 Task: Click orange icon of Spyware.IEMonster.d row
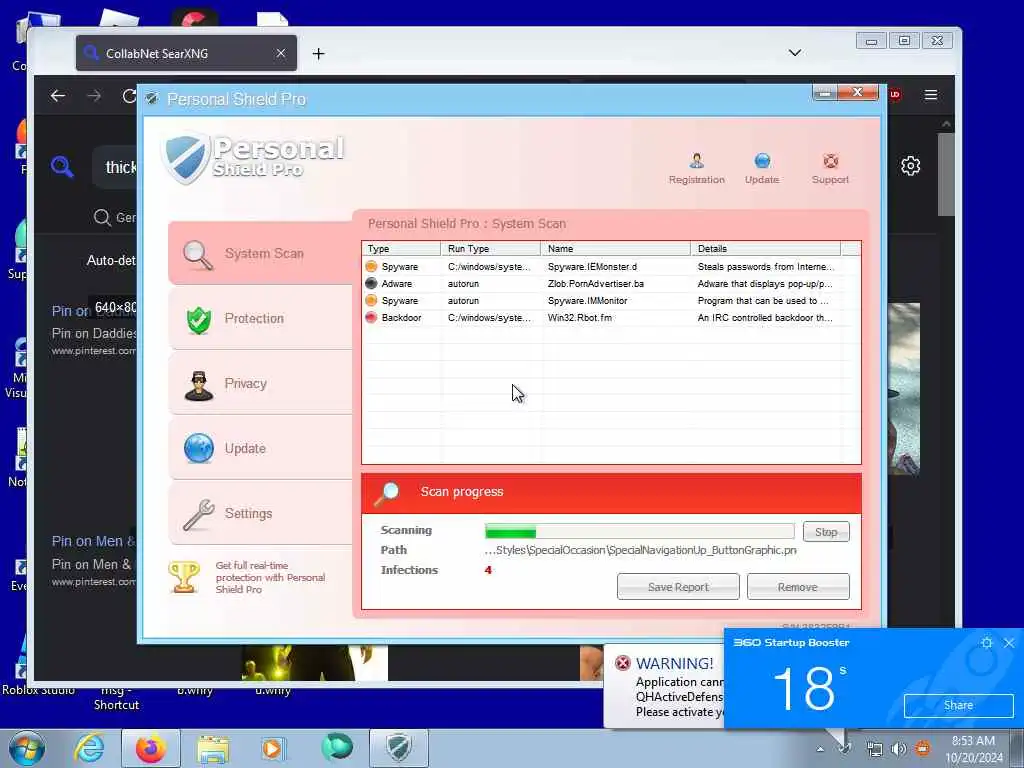point(371,266)
